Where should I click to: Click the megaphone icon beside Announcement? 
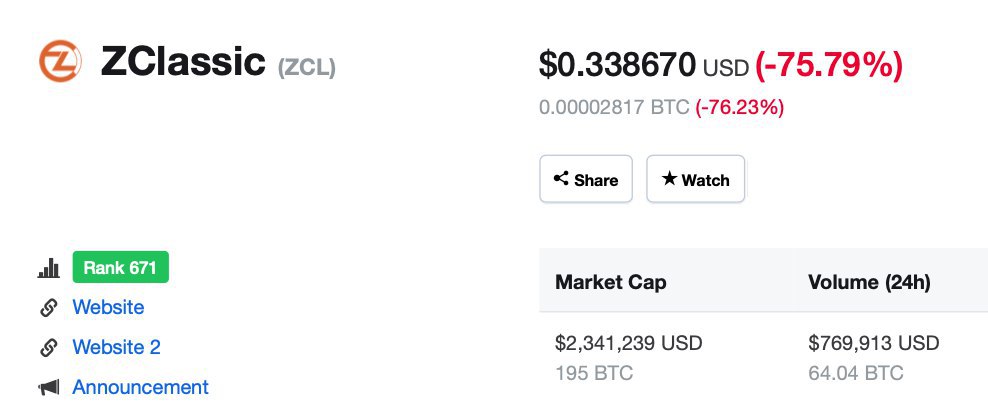(x=48, y=388)
